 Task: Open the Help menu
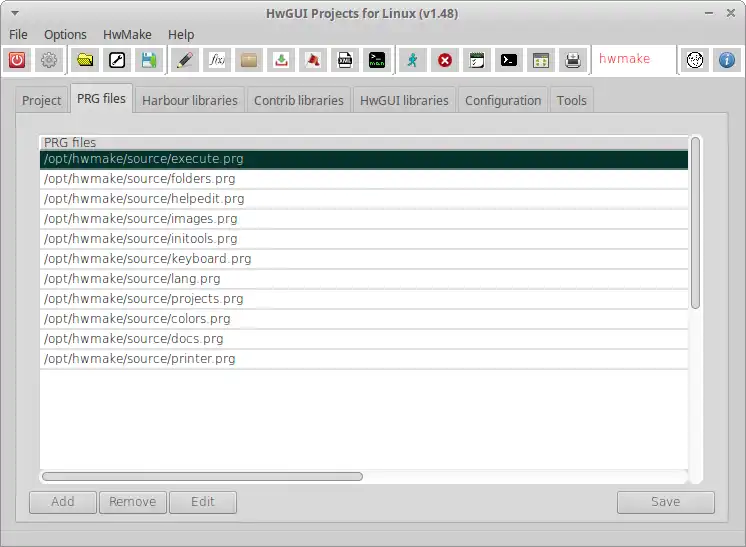[181, 35]
